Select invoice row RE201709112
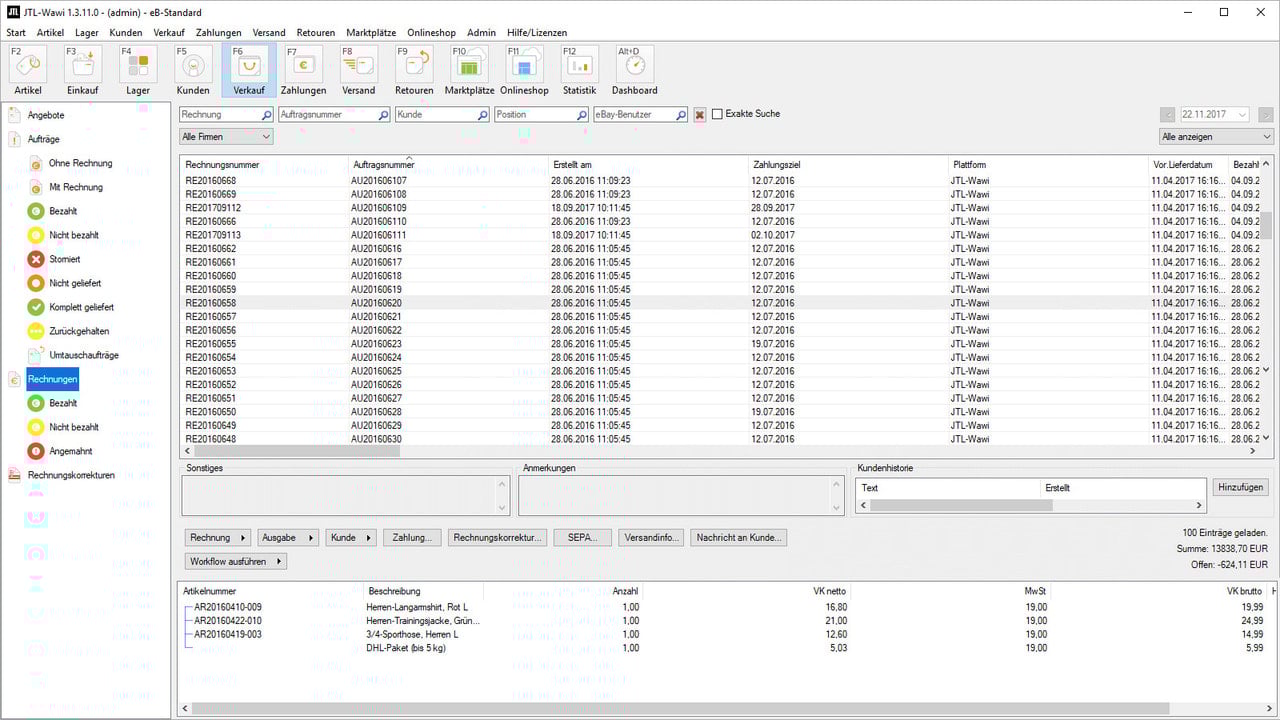 click(720, 208)
